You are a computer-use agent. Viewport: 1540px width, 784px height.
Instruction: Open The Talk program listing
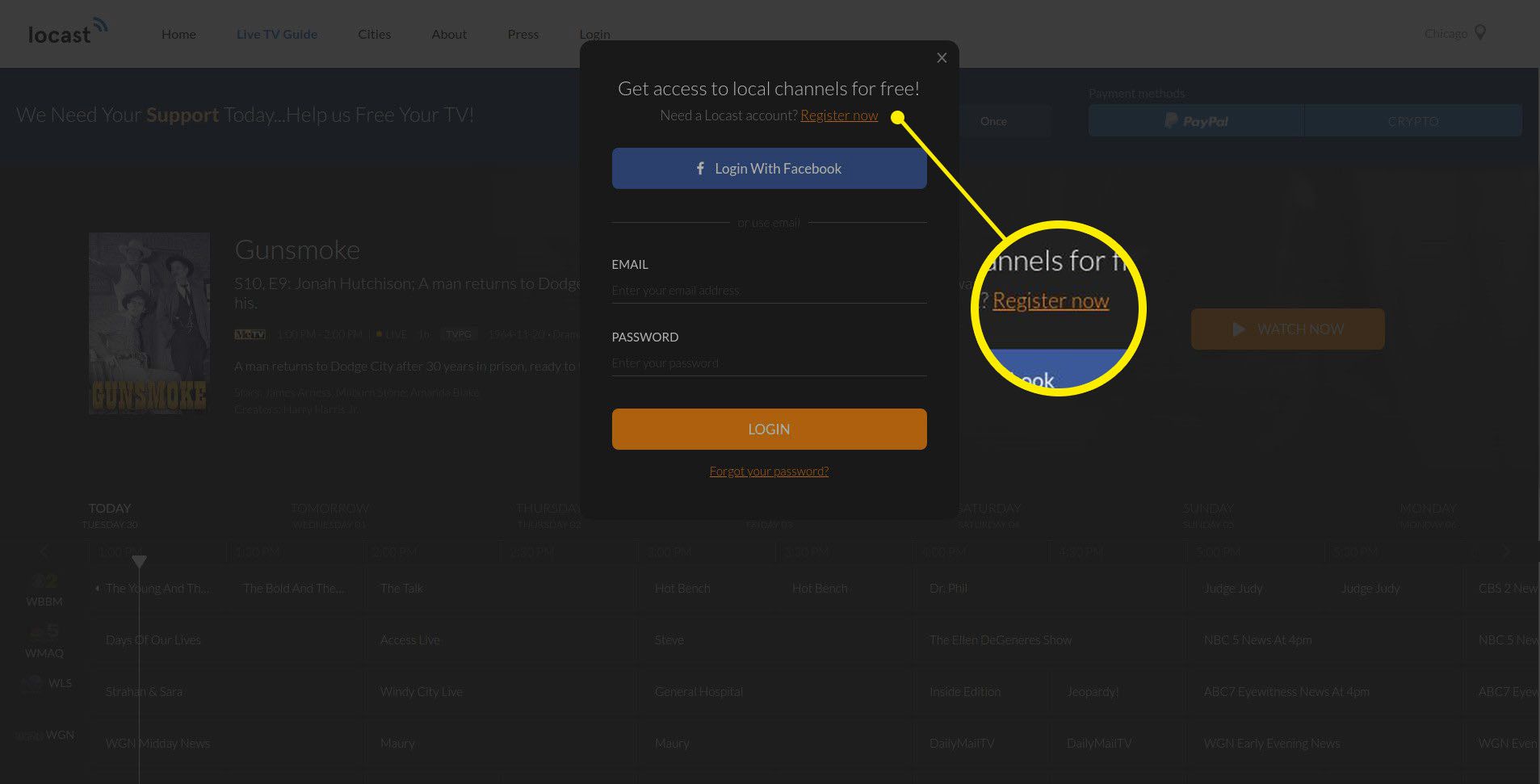pyautogui.click(x=401, y=589)
